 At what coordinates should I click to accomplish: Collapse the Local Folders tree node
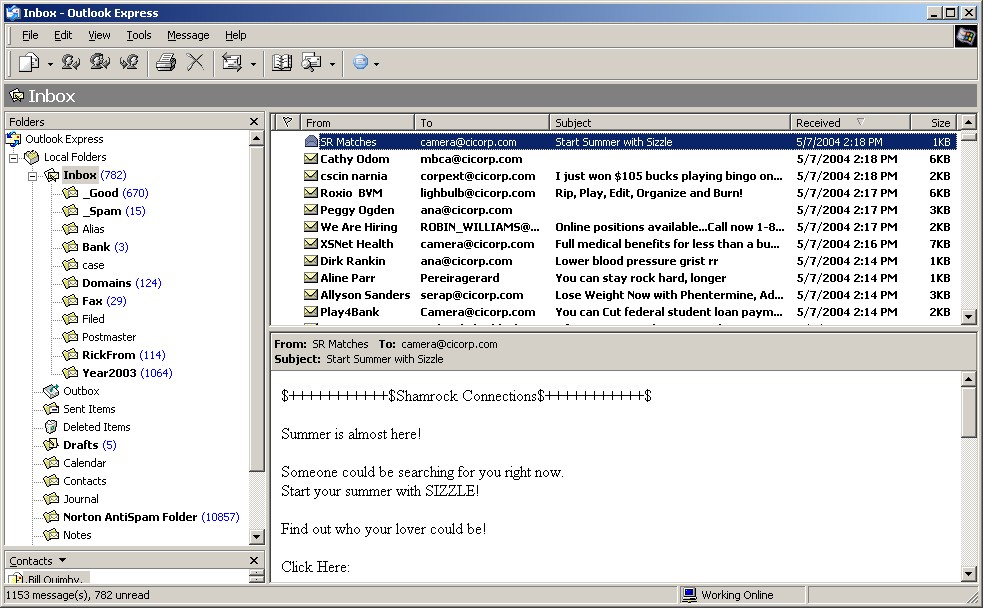[13, 157]
